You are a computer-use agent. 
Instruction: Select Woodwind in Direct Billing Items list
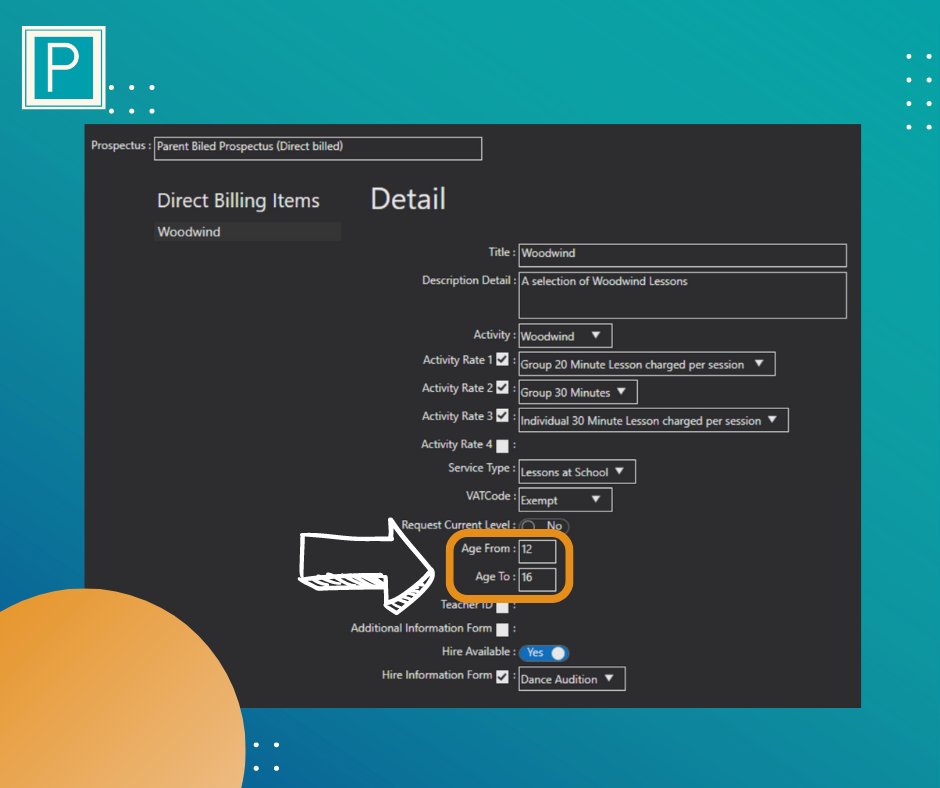tap(248, 231)
